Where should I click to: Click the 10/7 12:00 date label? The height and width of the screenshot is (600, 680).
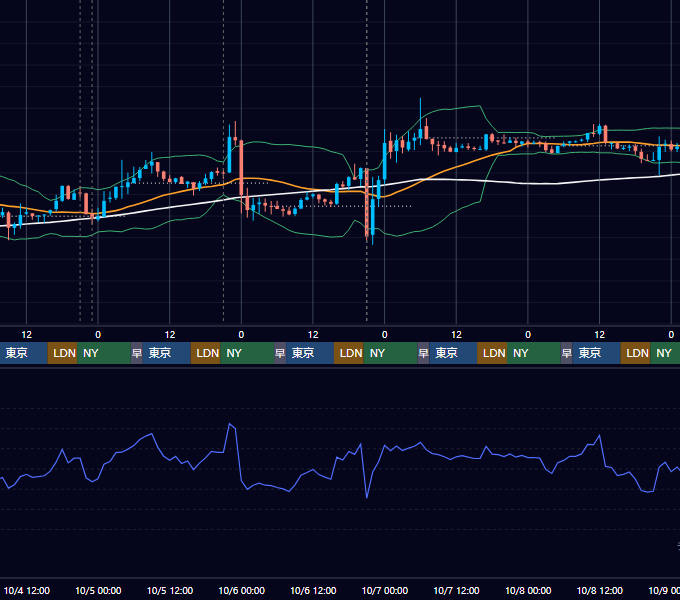(456, 590)
